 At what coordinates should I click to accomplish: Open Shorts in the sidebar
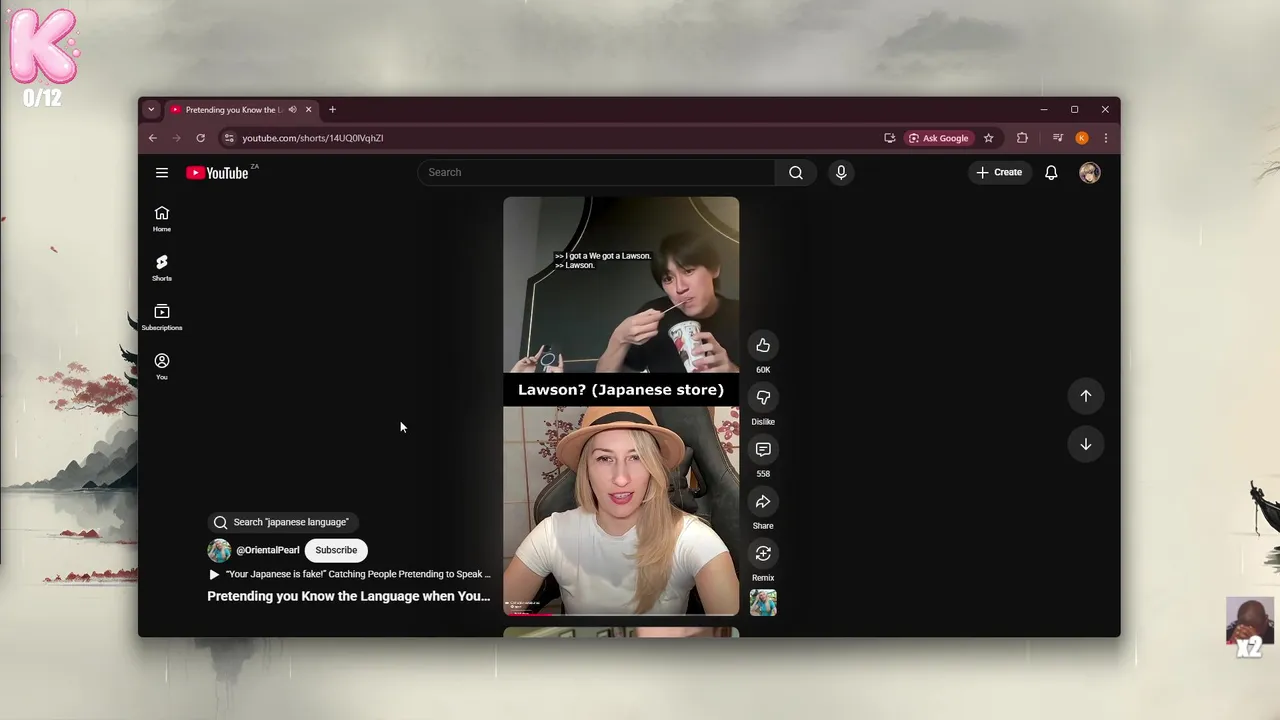point(162,268)
